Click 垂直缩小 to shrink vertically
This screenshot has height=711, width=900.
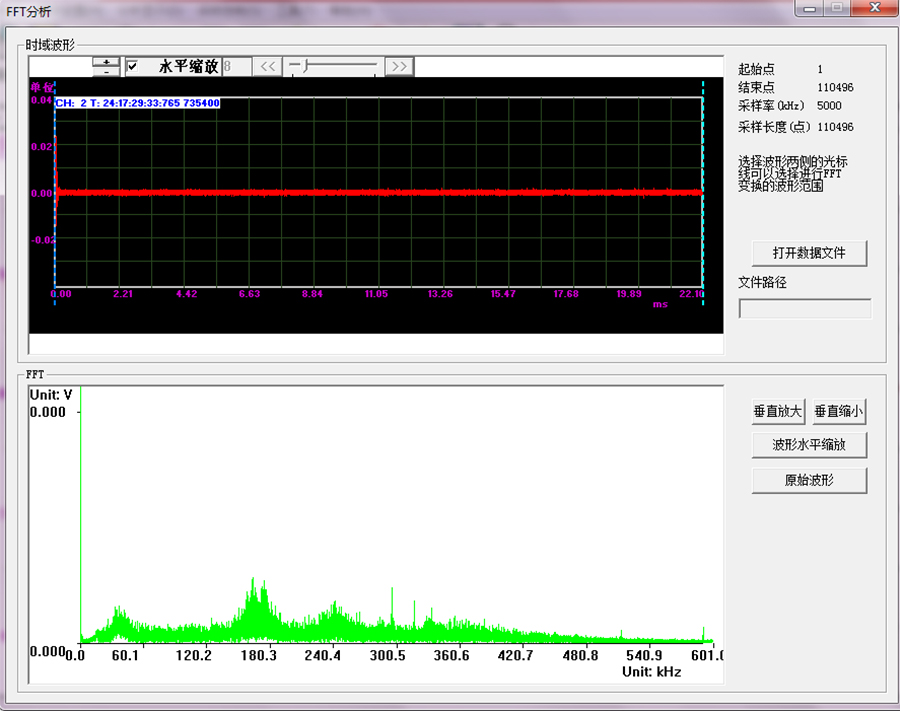click(839, 411)
